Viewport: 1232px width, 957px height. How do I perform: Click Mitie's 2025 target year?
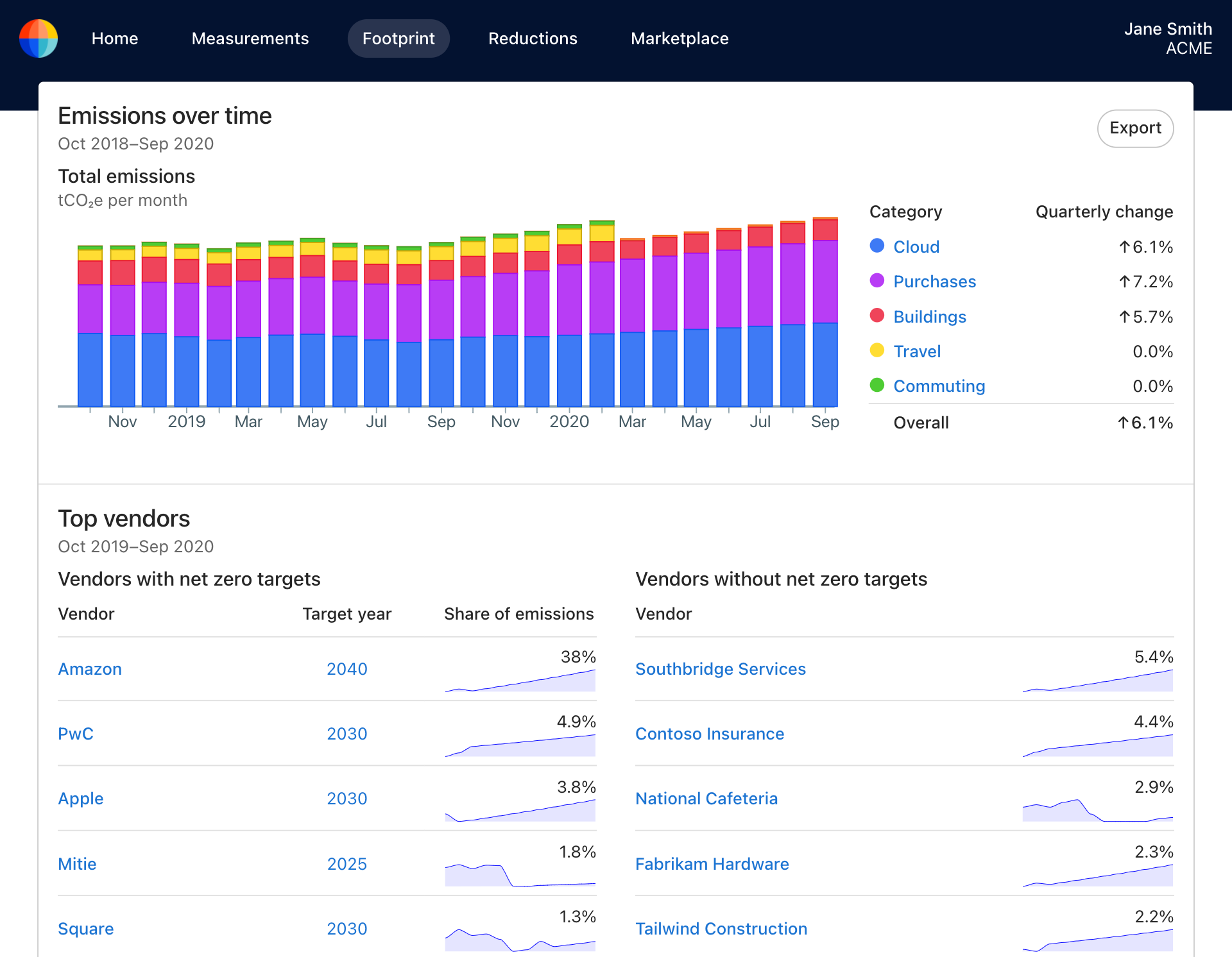(x=346, y=864)
